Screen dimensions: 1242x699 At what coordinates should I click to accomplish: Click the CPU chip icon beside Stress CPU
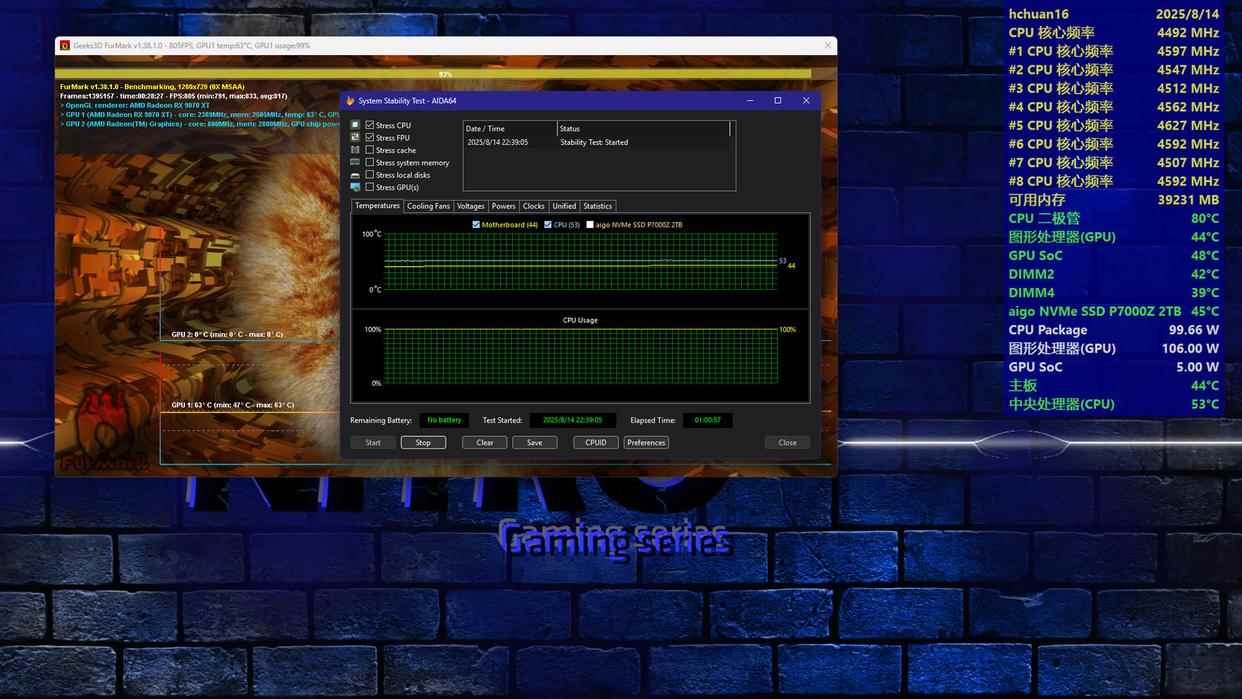[355, 125]
